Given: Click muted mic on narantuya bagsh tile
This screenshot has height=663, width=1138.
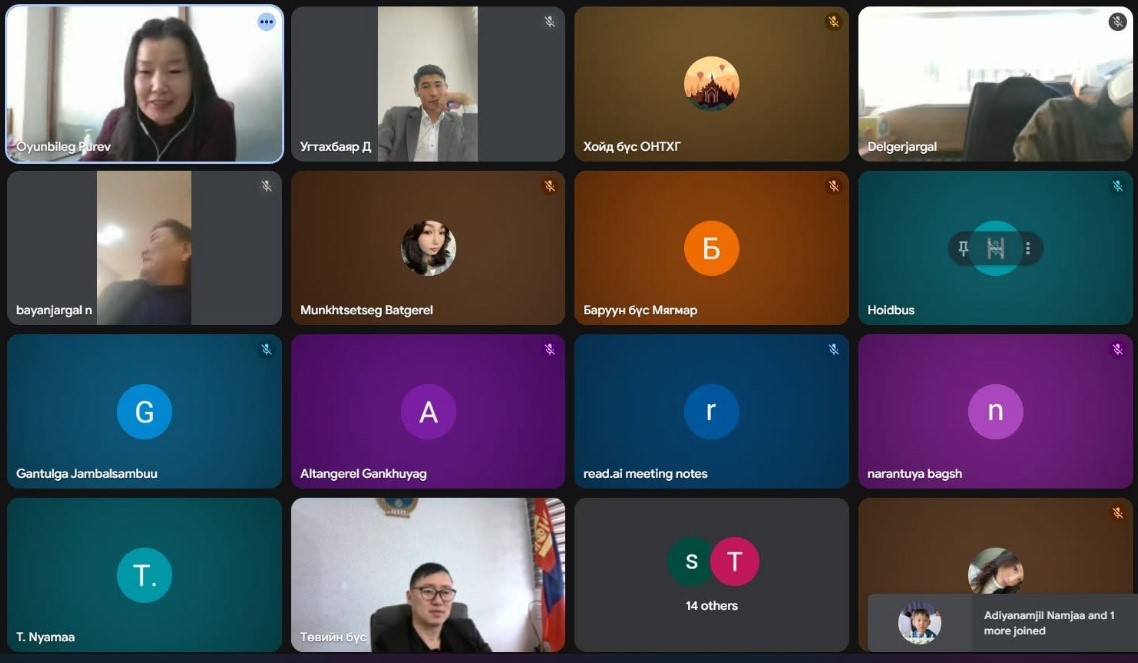Looking at the screenshot, I should coord(1118,349).
